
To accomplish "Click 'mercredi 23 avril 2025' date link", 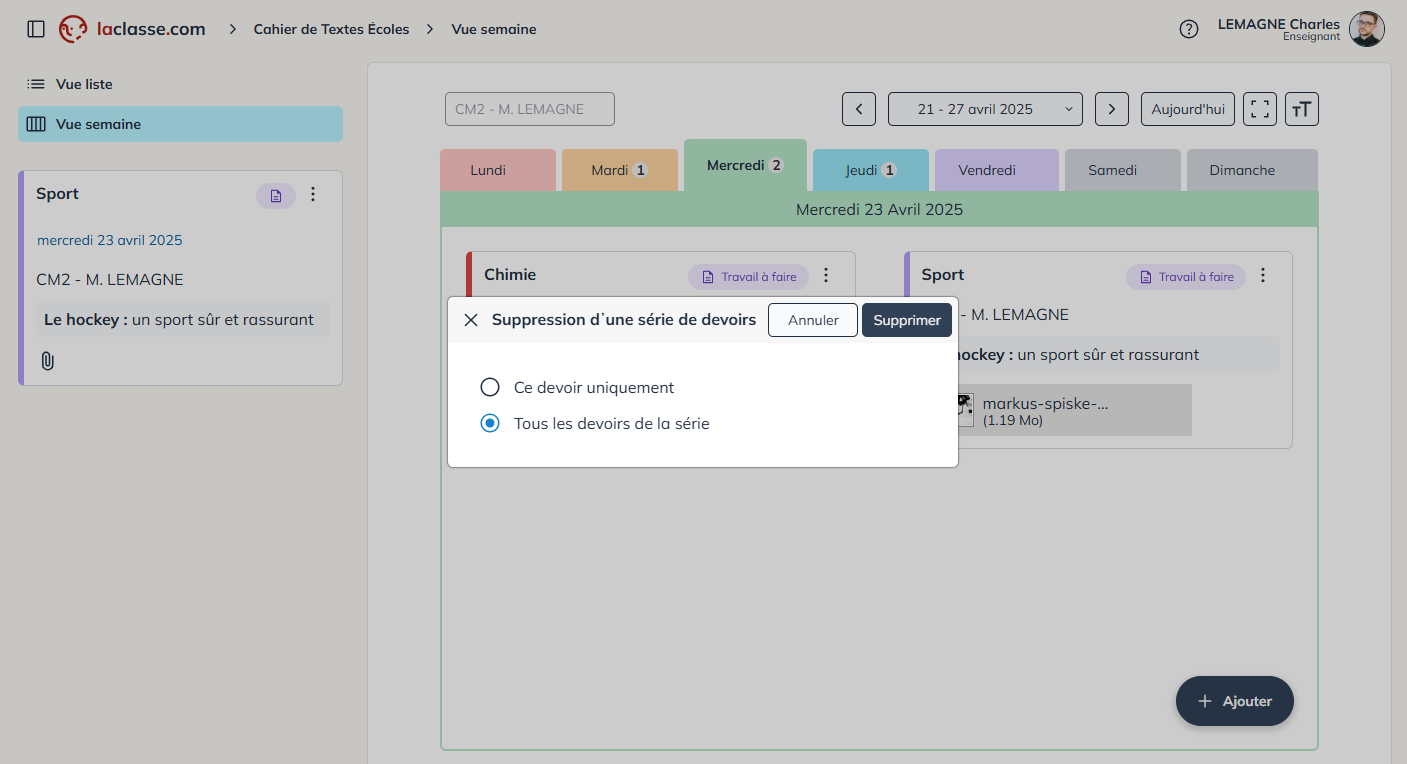I will (110, 240).
